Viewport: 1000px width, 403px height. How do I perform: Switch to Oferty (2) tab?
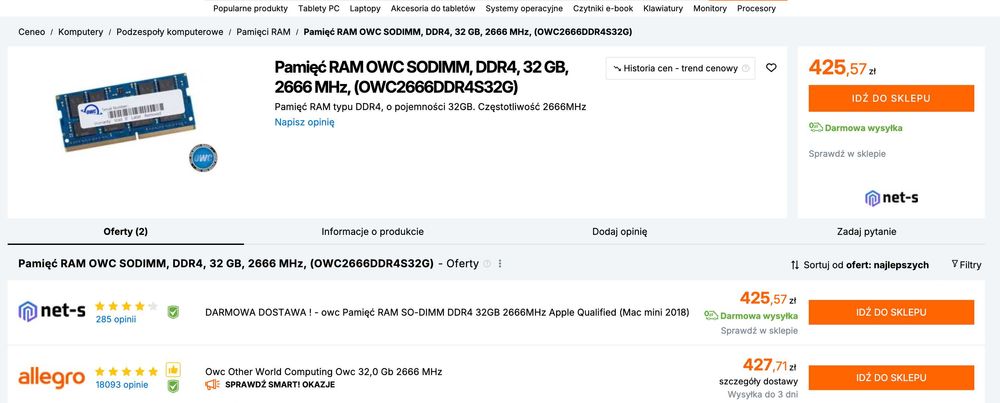[126, 231]
